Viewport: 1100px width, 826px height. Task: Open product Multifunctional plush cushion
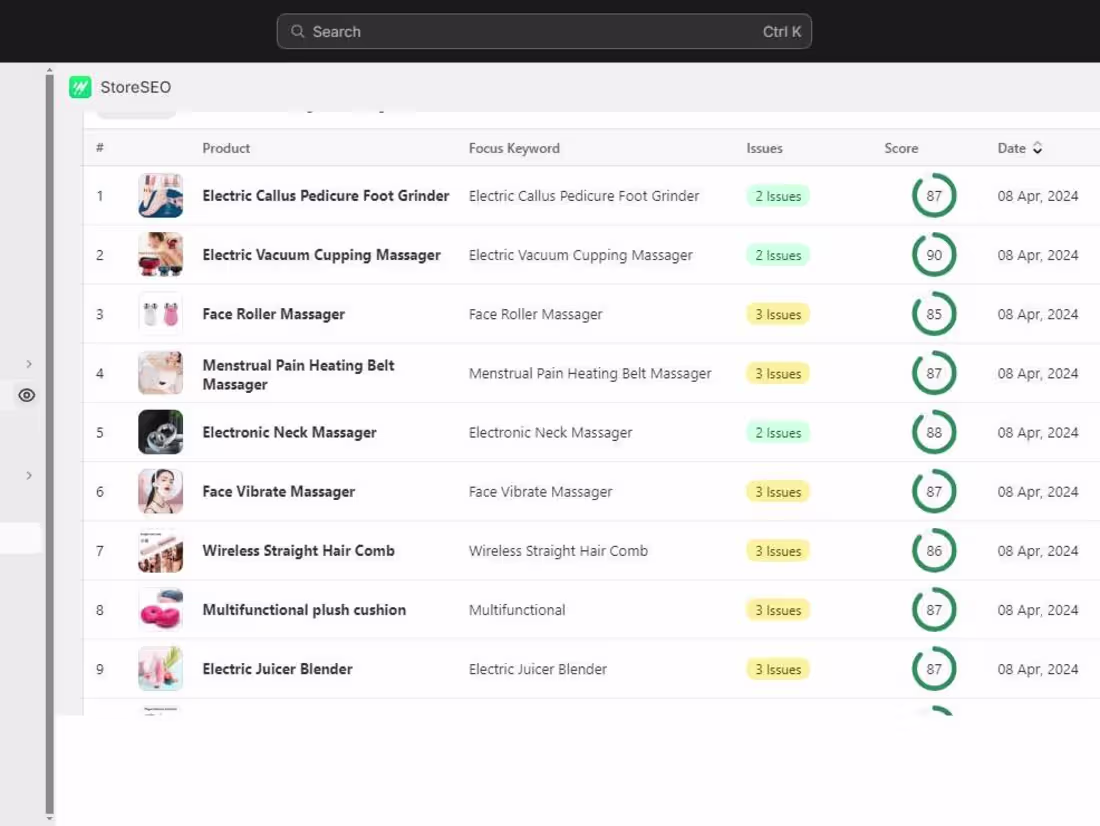pos(304,610)
